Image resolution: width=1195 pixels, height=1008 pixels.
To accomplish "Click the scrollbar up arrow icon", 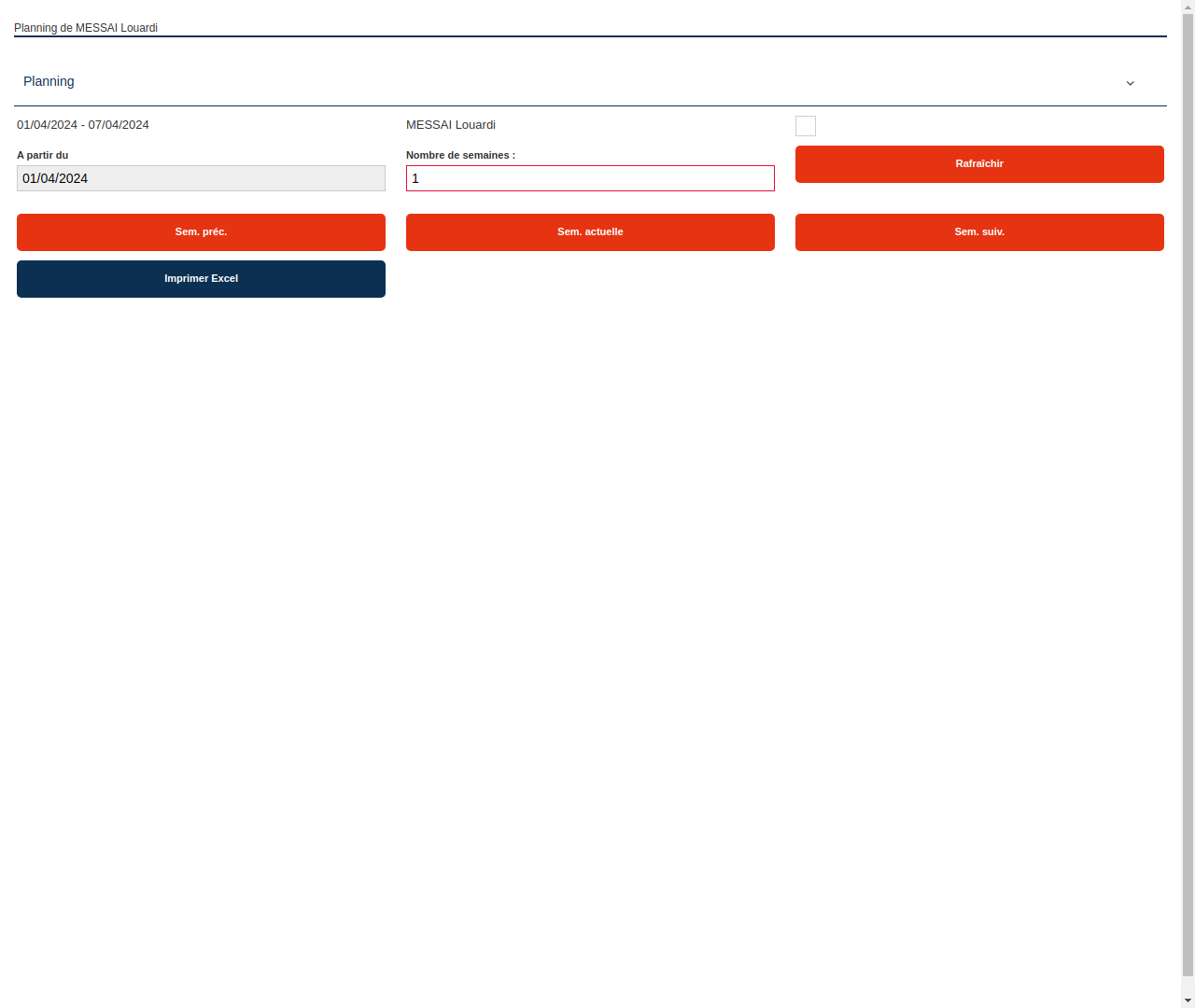I will [1188, 7].
